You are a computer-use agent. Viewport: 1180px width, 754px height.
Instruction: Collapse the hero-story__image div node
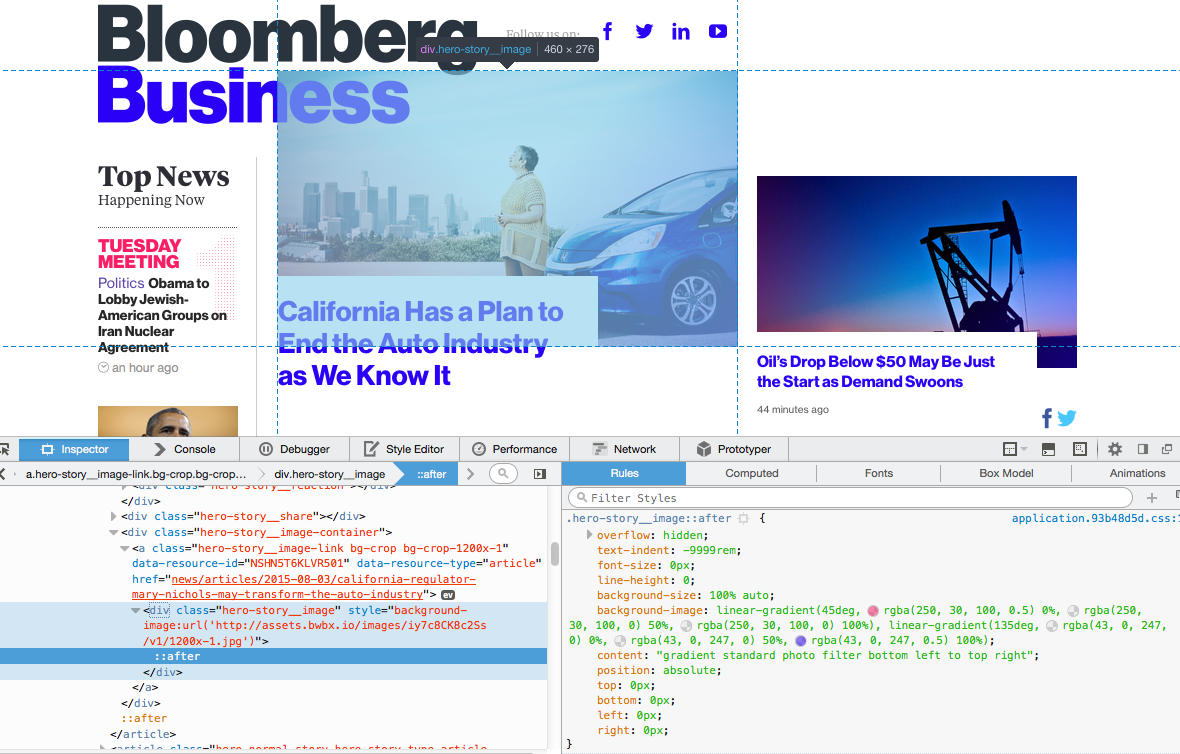pyautogui.click(x=136, y=610)
